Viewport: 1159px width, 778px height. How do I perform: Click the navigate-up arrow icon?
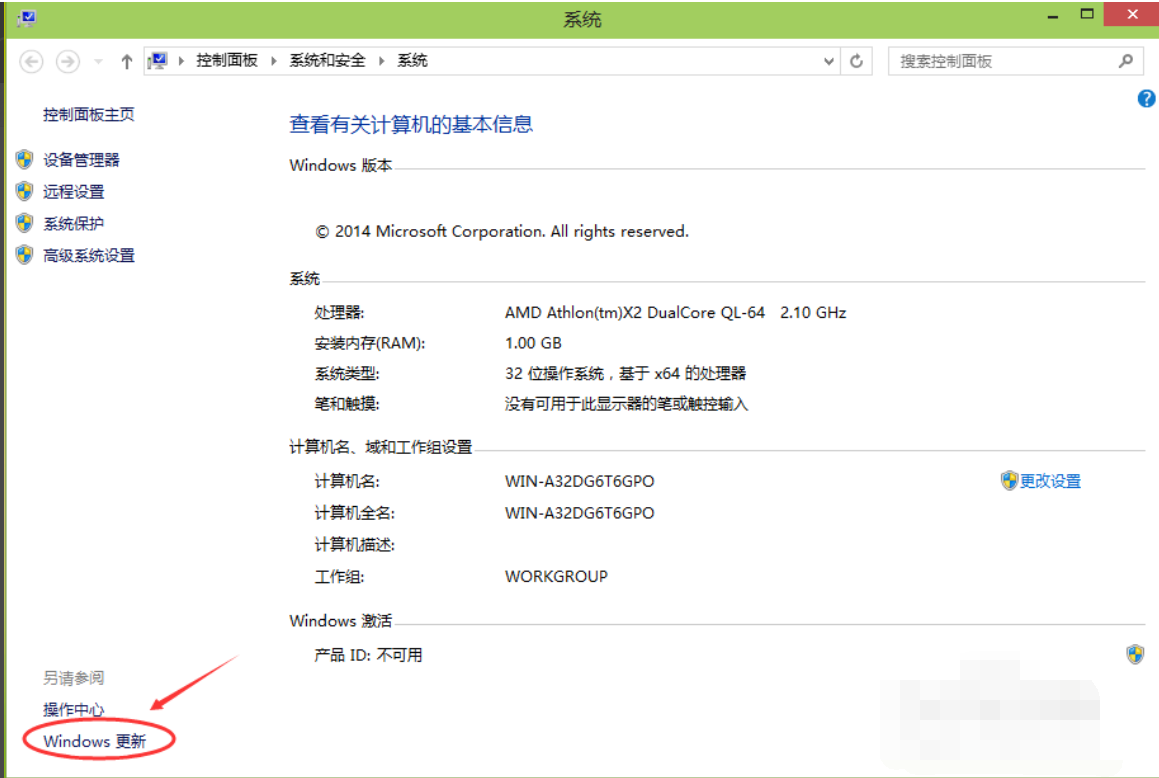(126, 60)
